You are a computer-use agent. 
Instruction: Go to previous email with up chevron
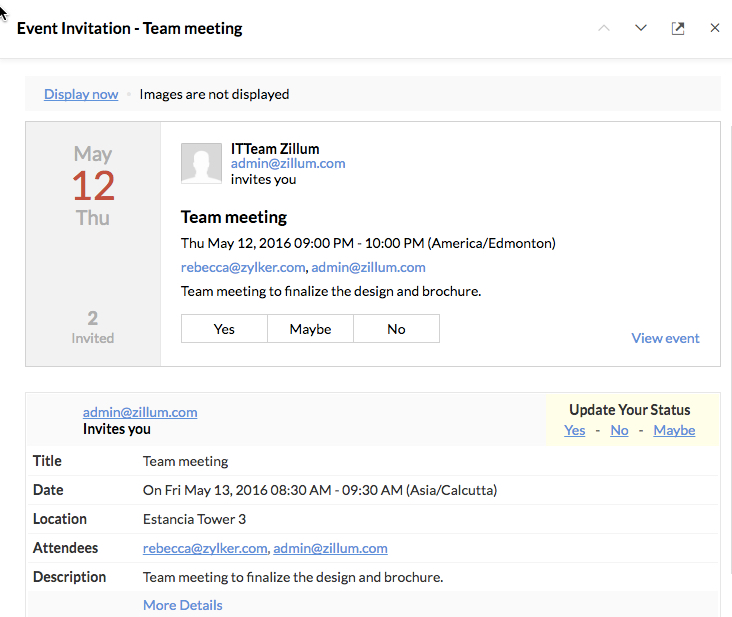click(603, 28)
